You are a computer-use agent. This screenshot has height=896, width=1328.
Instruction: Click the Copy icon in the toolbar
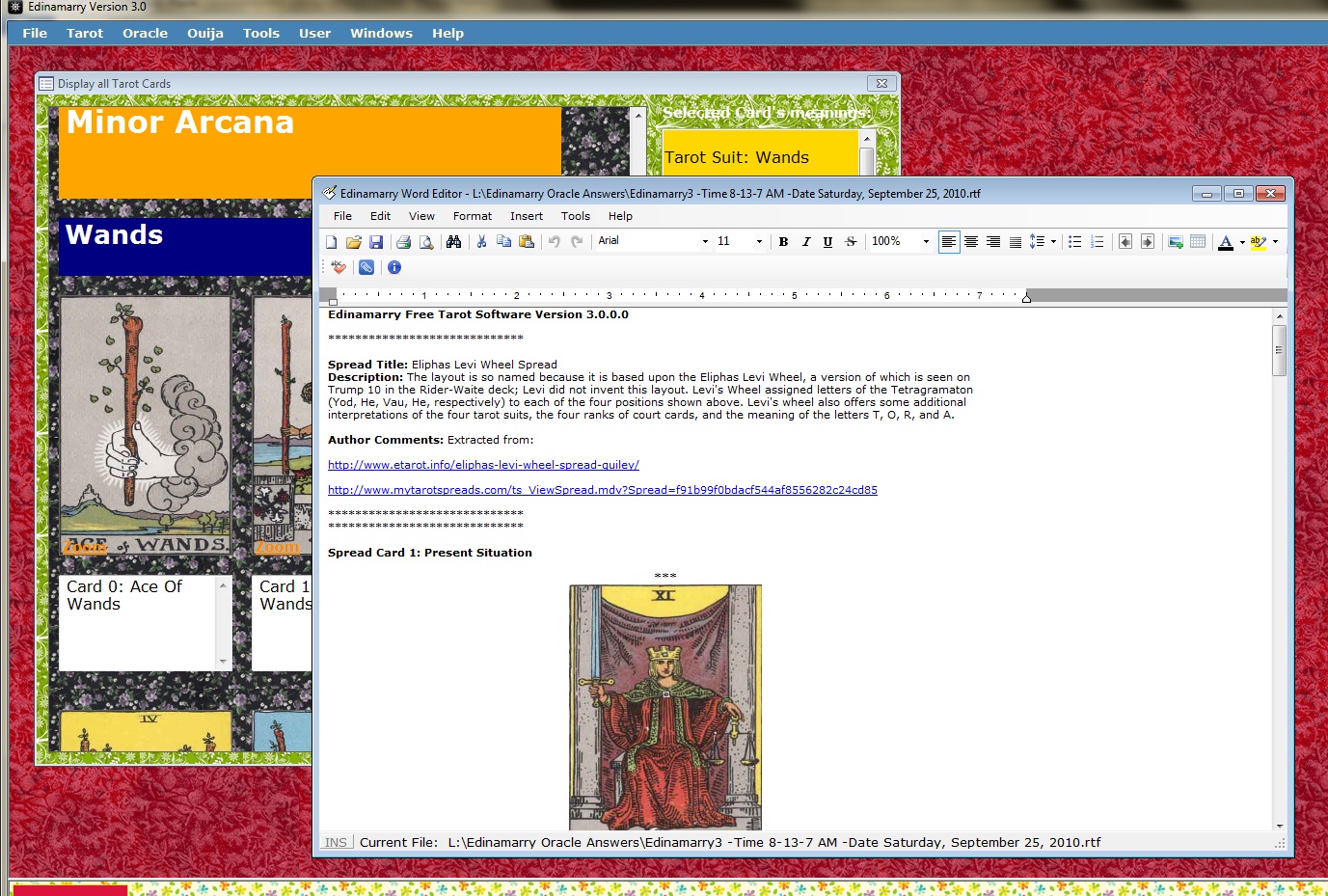tap(503, 242)
